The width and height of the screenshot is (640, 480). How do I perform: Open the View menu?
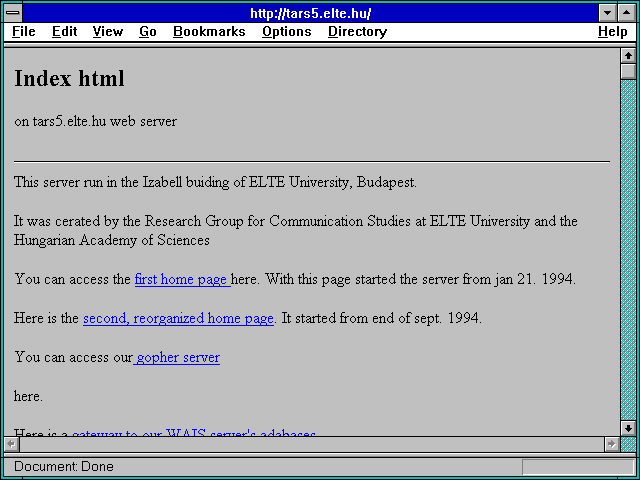click(x=107, y=32)
